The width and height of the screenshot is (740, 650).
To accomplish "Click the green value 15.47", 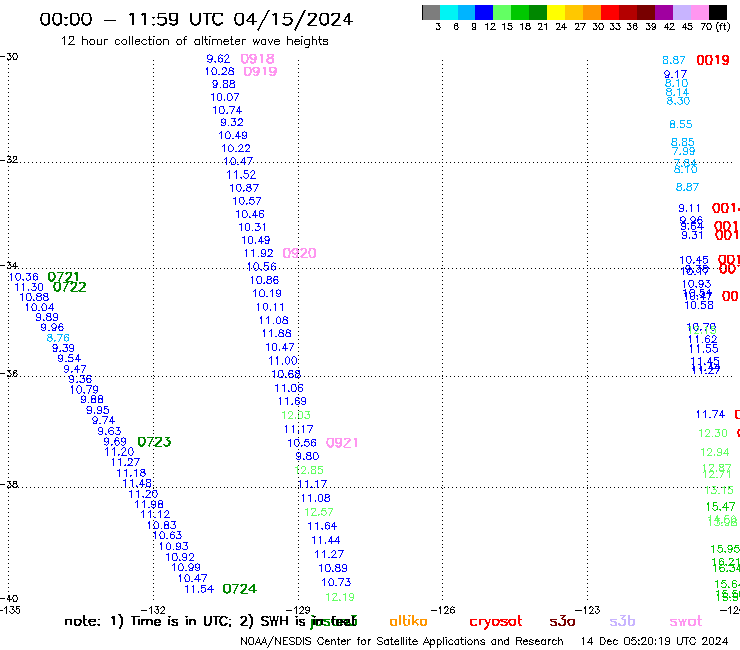I will [721, 506].
